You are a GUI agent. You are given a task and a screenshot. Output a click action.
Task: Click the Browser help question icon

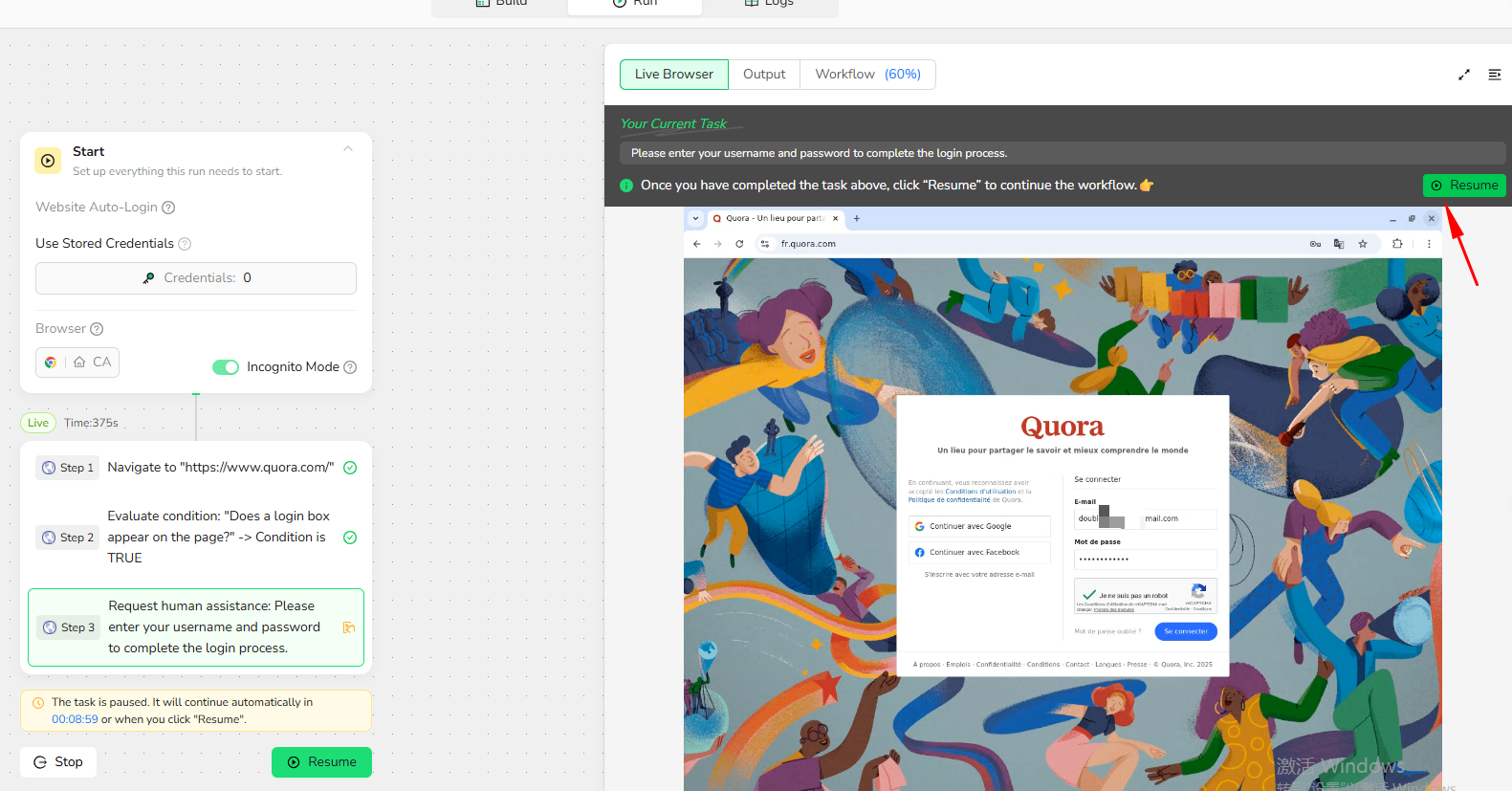[97, 329]
